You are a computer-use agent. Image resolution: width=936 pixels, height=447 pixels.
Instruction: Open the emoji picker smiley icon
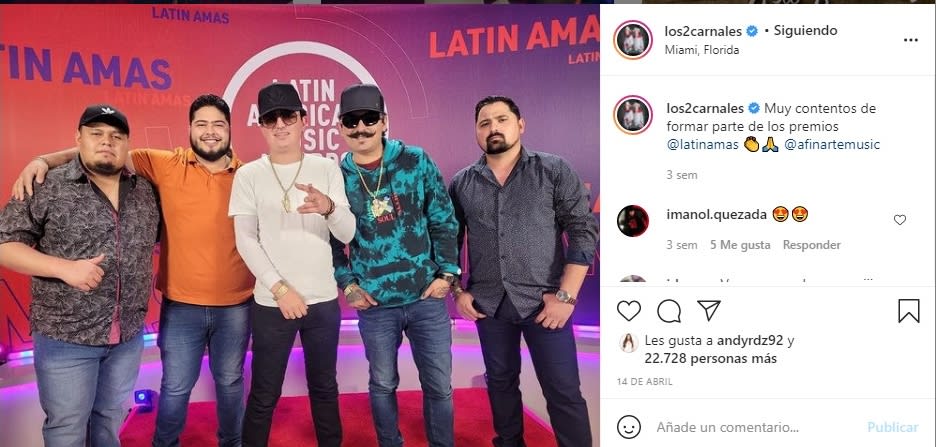(x=629, y=427)
